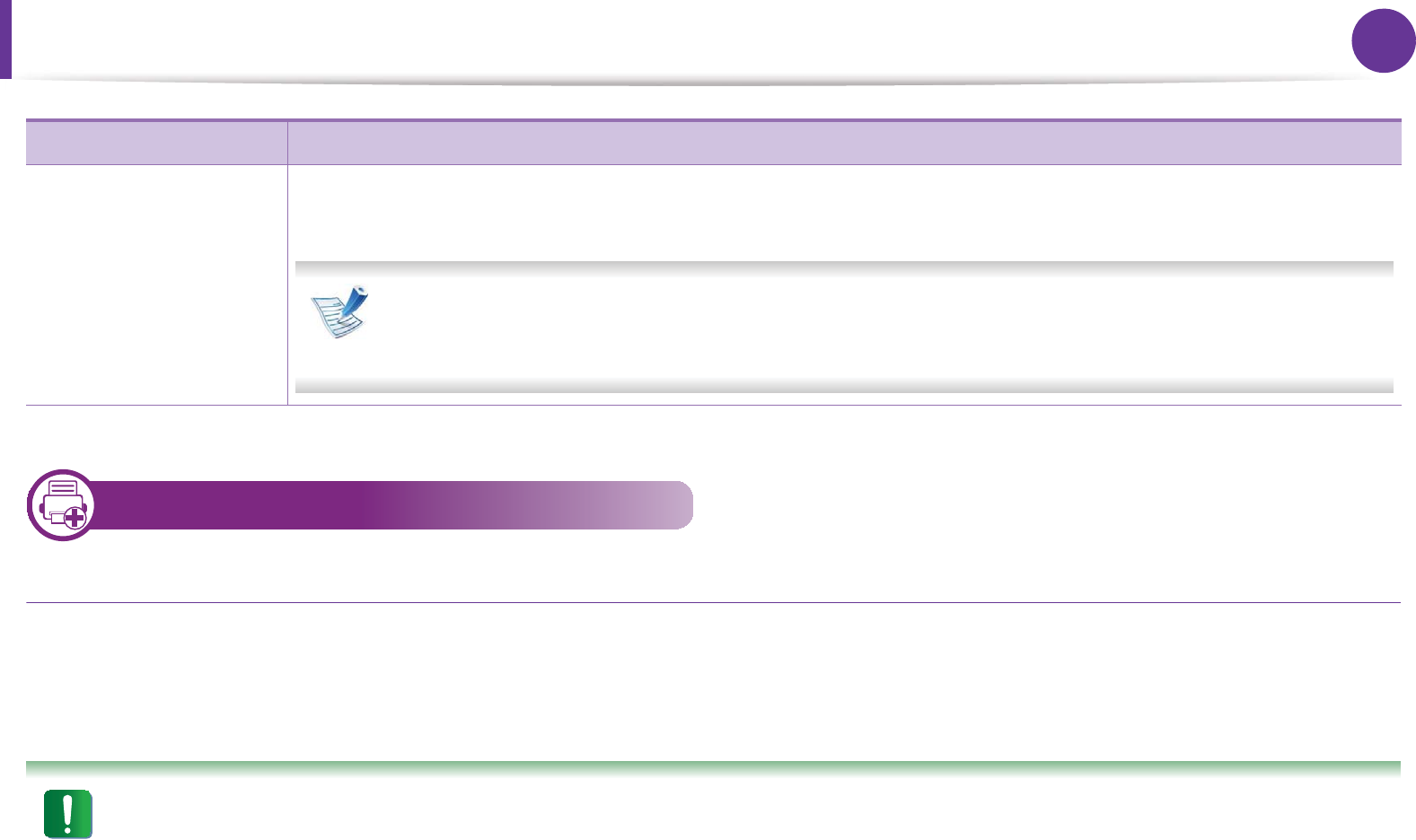Viewport: 1416px width, 840px height.
Task: Click the green caution bar above exclamation icon
Action: pyautogui.click(x=713, y=767)
